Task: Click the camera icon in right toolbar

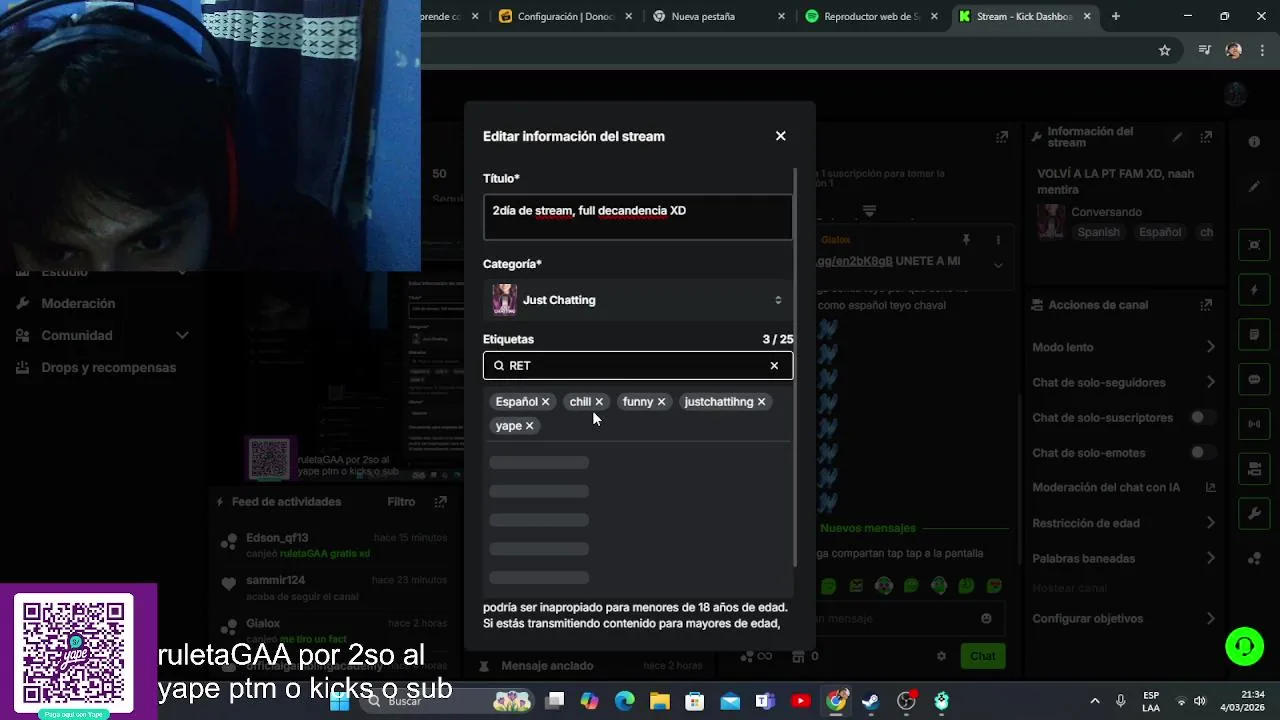Action: 1254,469
